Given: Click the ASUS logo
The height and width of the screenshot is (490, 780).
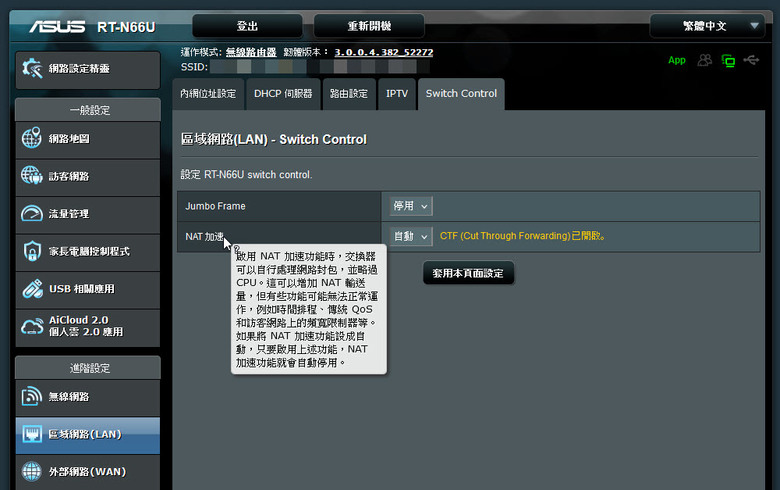Looking at the screenshot, I should 57,27.
